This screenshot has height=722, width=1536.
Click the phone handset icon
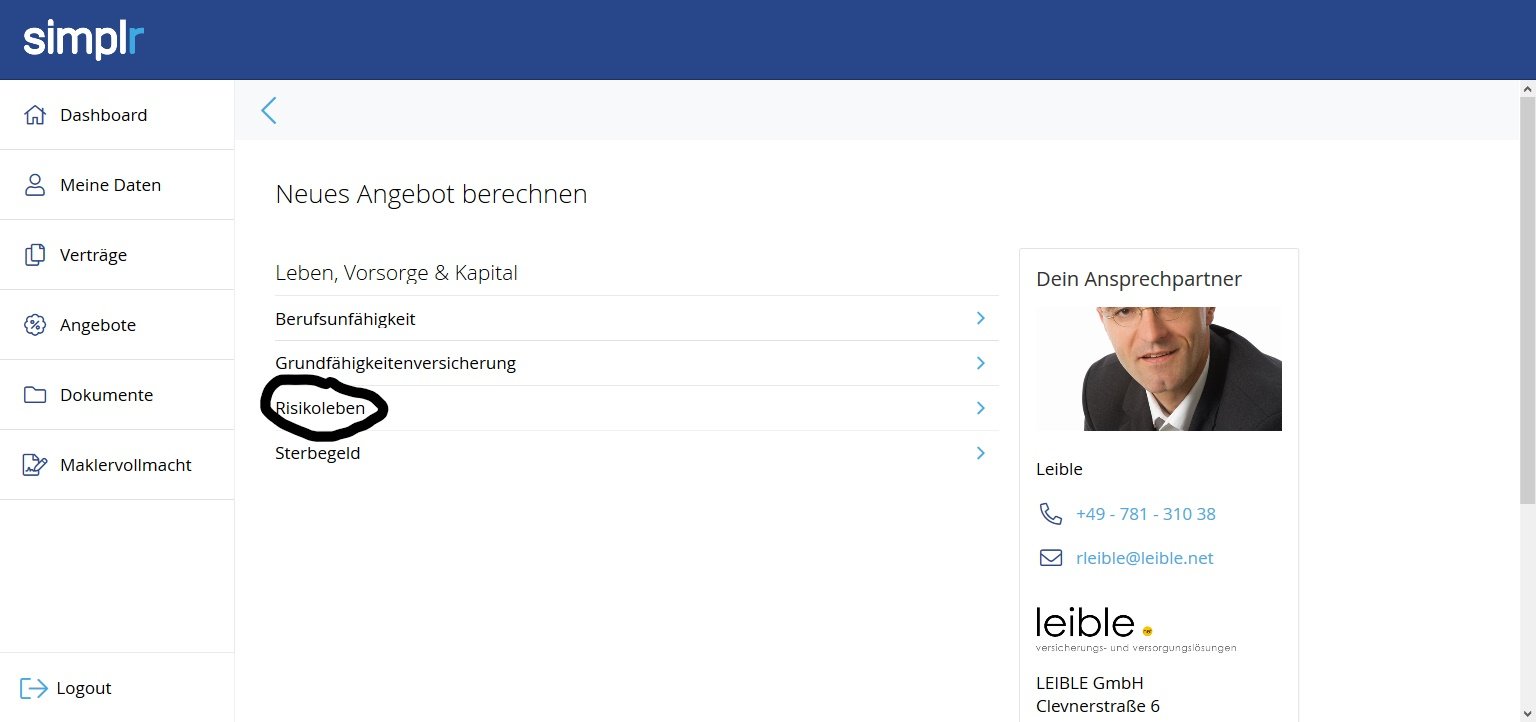(x=1050, y=514)
